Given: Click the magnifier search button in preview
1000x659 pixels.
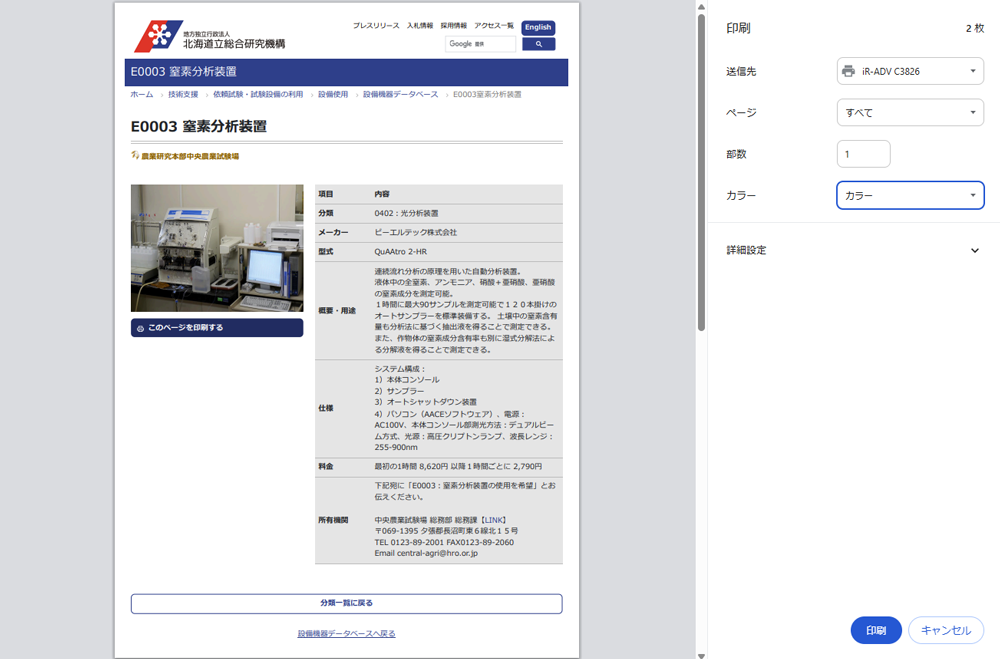Looking at the screenshot, I should coord(538,44).
